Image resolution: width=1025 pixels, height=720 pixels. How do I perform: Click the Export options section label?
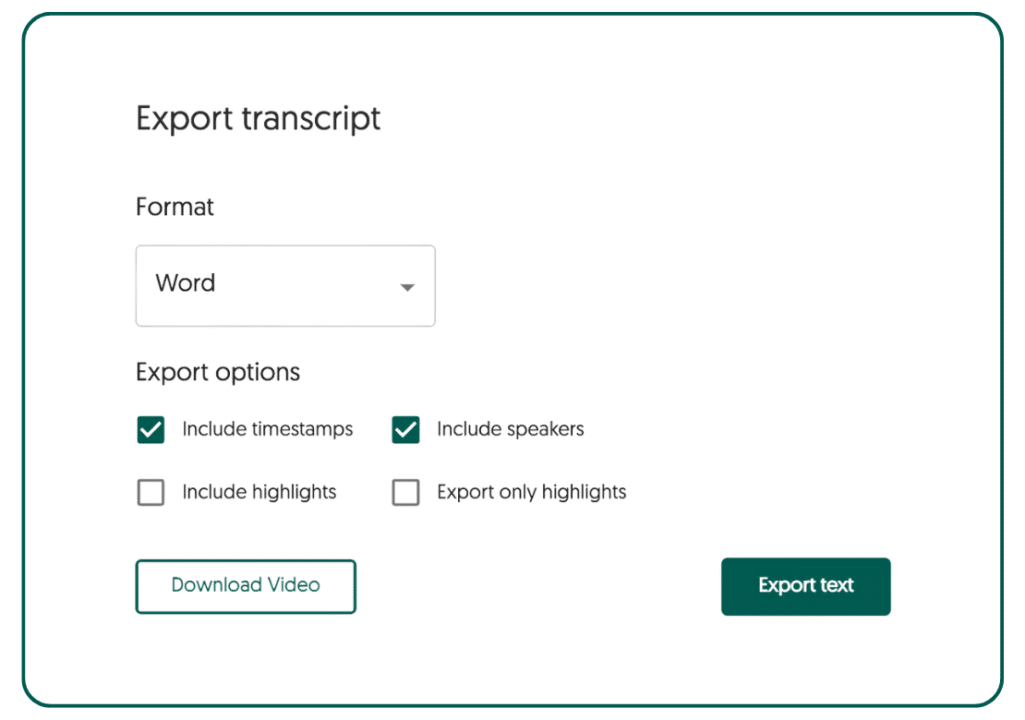pyautogui.click(x=217, y=371)
